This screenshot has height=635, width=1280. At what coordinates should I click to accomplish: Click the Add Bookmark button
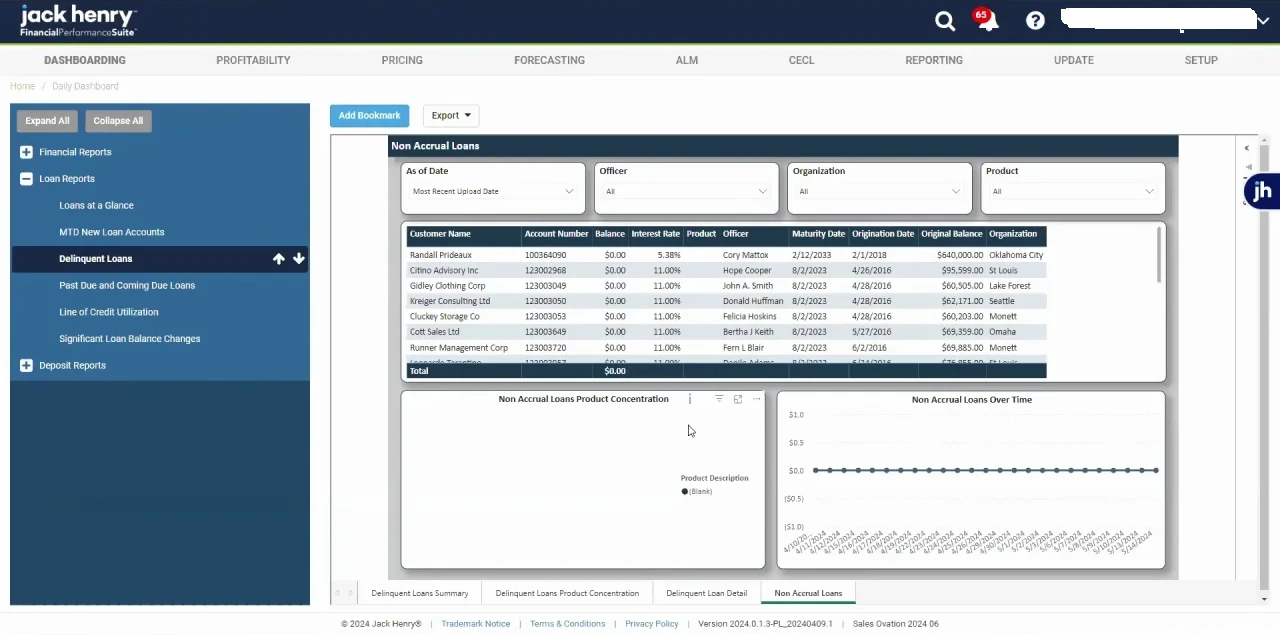(x=369, y=116)
